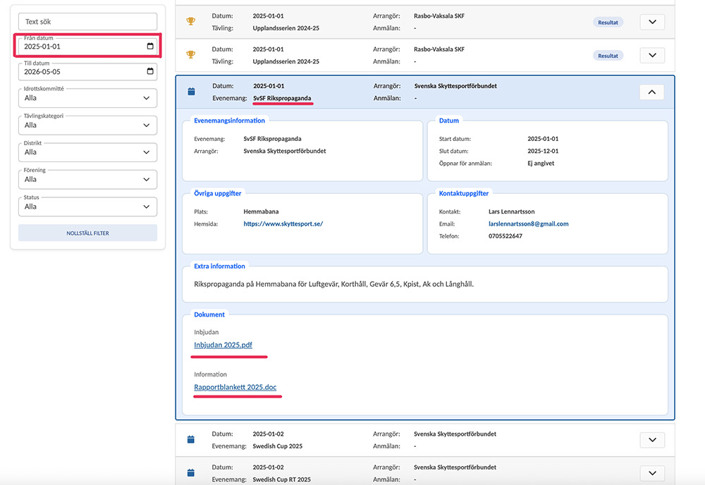
Task: Expand the Swedish Cup RT 2025 row
Action: (x=651, y=473)
